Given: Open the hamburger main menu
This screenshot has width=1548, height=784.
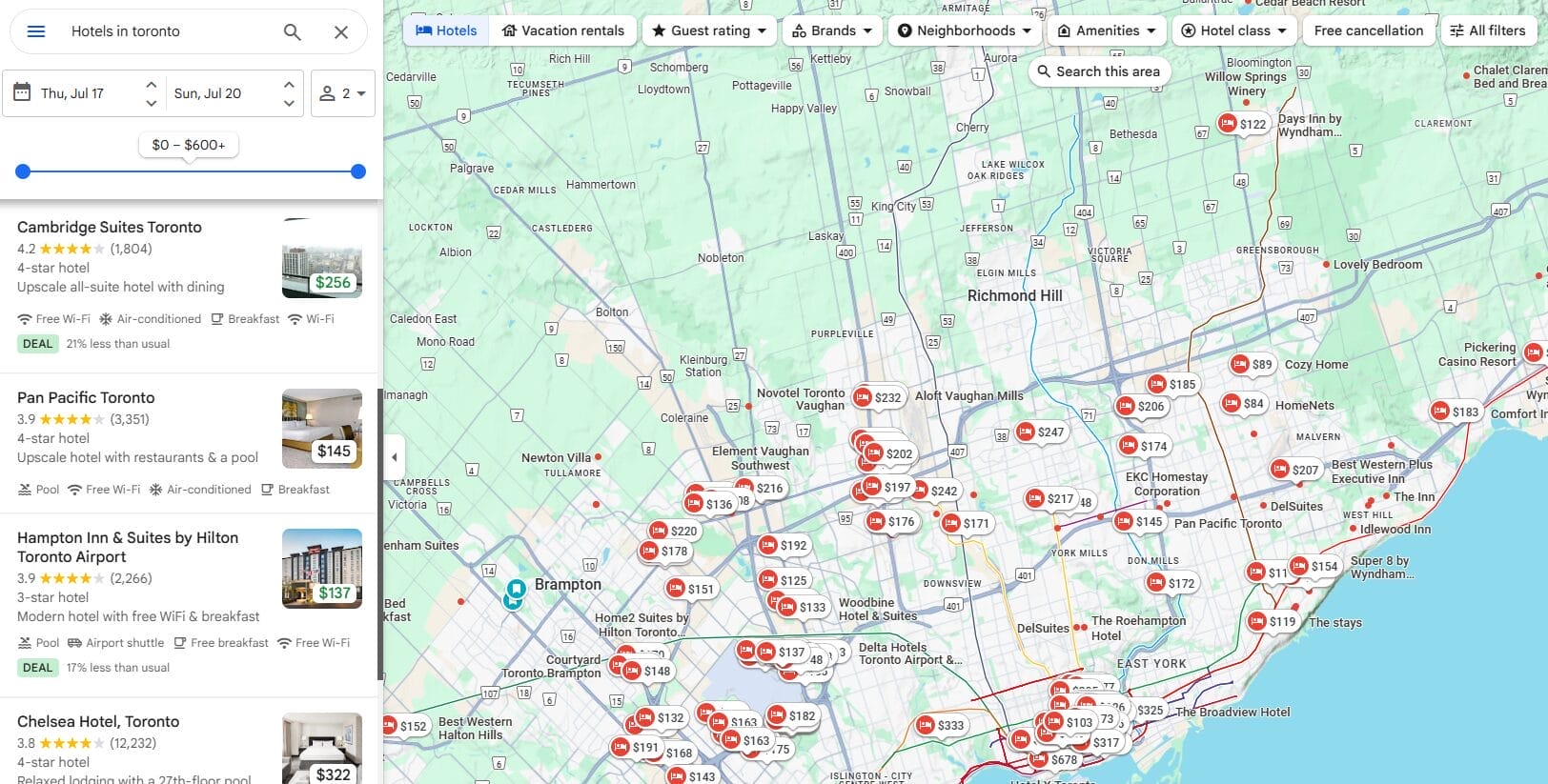Looking at the screenshot, I should pyautogui.click(x=36, y=31).
